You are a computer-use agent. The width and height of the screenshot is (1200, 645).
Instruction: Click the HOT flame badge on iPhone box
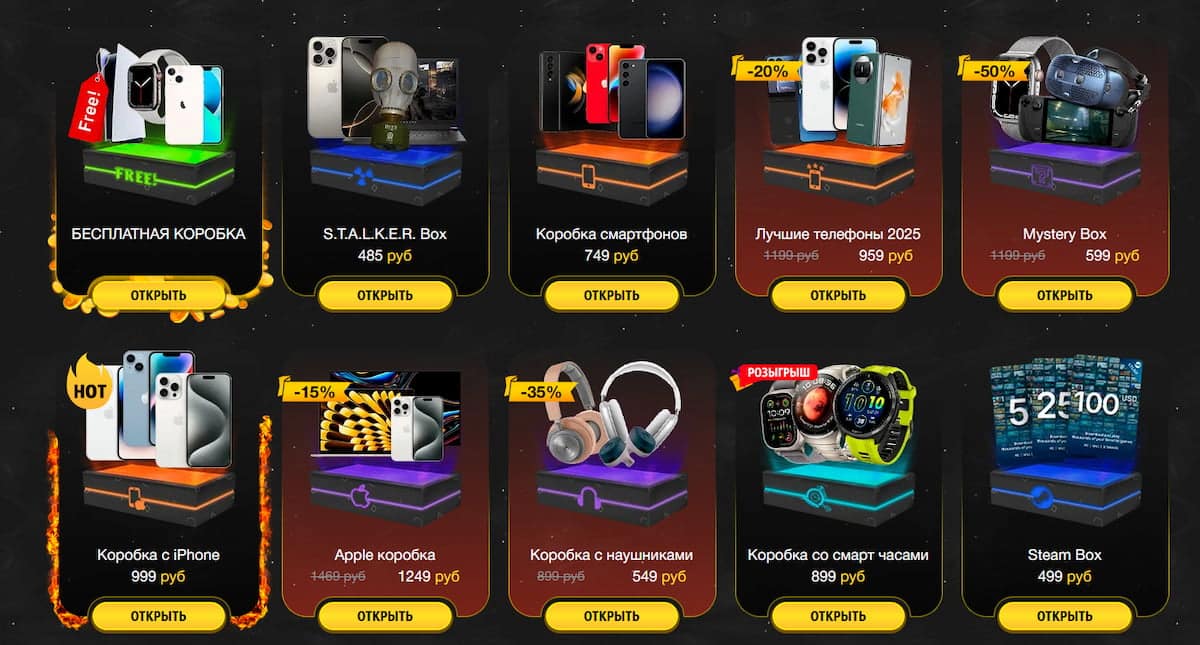pos(87,388)
